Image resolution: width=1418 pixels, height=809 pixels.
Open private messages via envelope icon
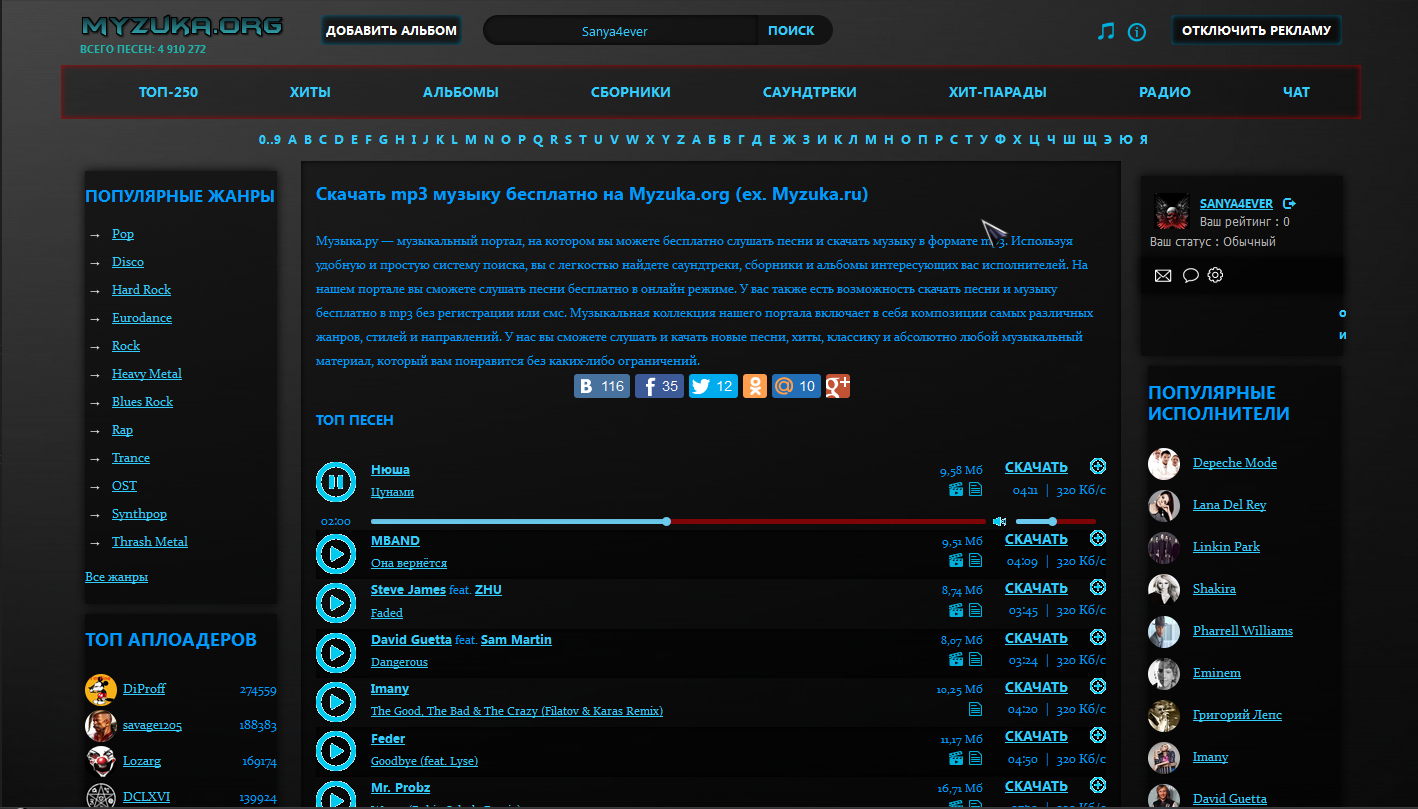click(1162, 275)
